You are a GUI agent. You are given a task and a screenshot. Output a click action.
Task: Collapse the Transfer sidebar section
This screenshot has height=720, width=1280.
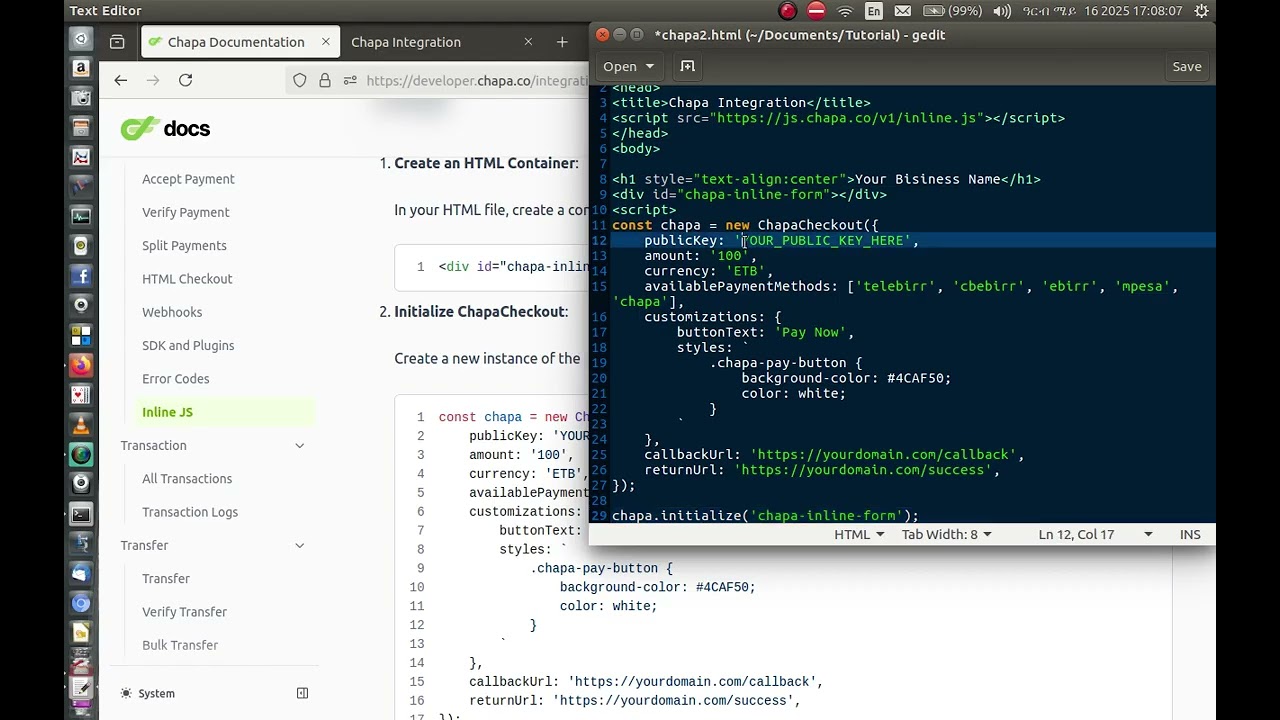[299, 545]
